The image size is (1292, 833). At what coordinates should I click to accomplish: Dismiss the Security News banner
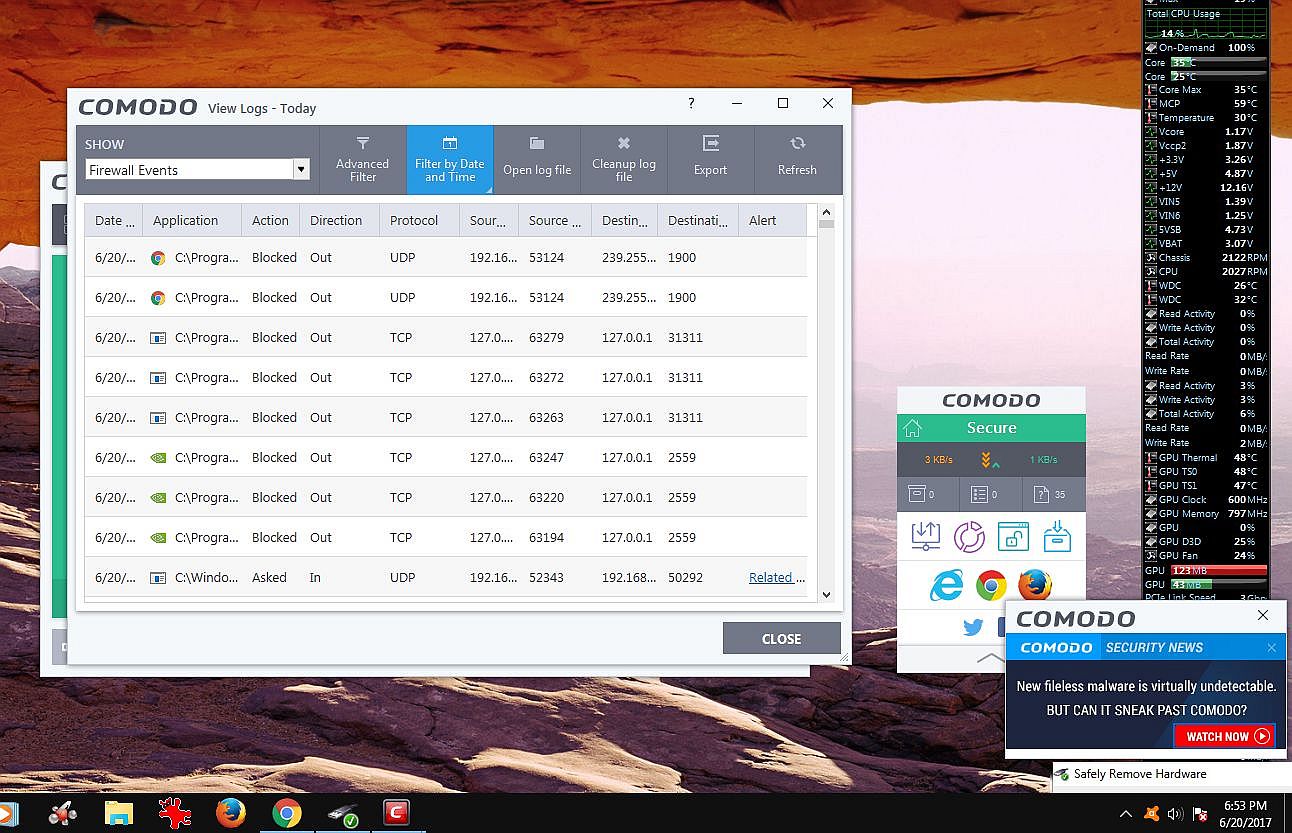1271,648
